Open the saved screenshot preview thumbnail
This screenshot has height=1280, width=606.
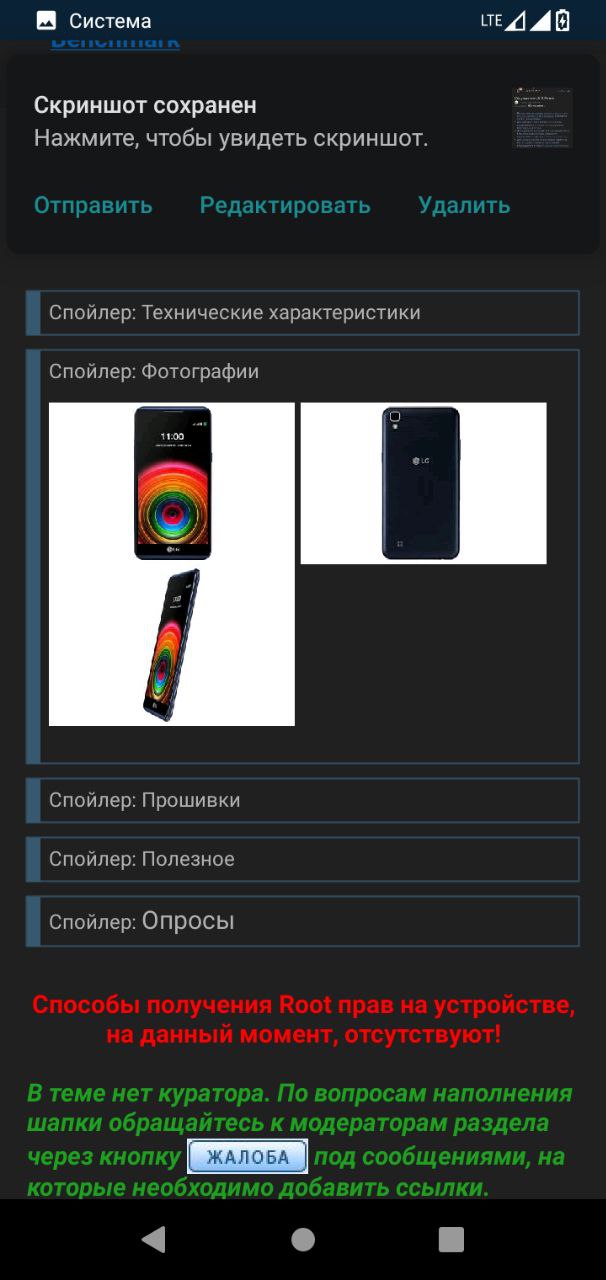(543, 117)
